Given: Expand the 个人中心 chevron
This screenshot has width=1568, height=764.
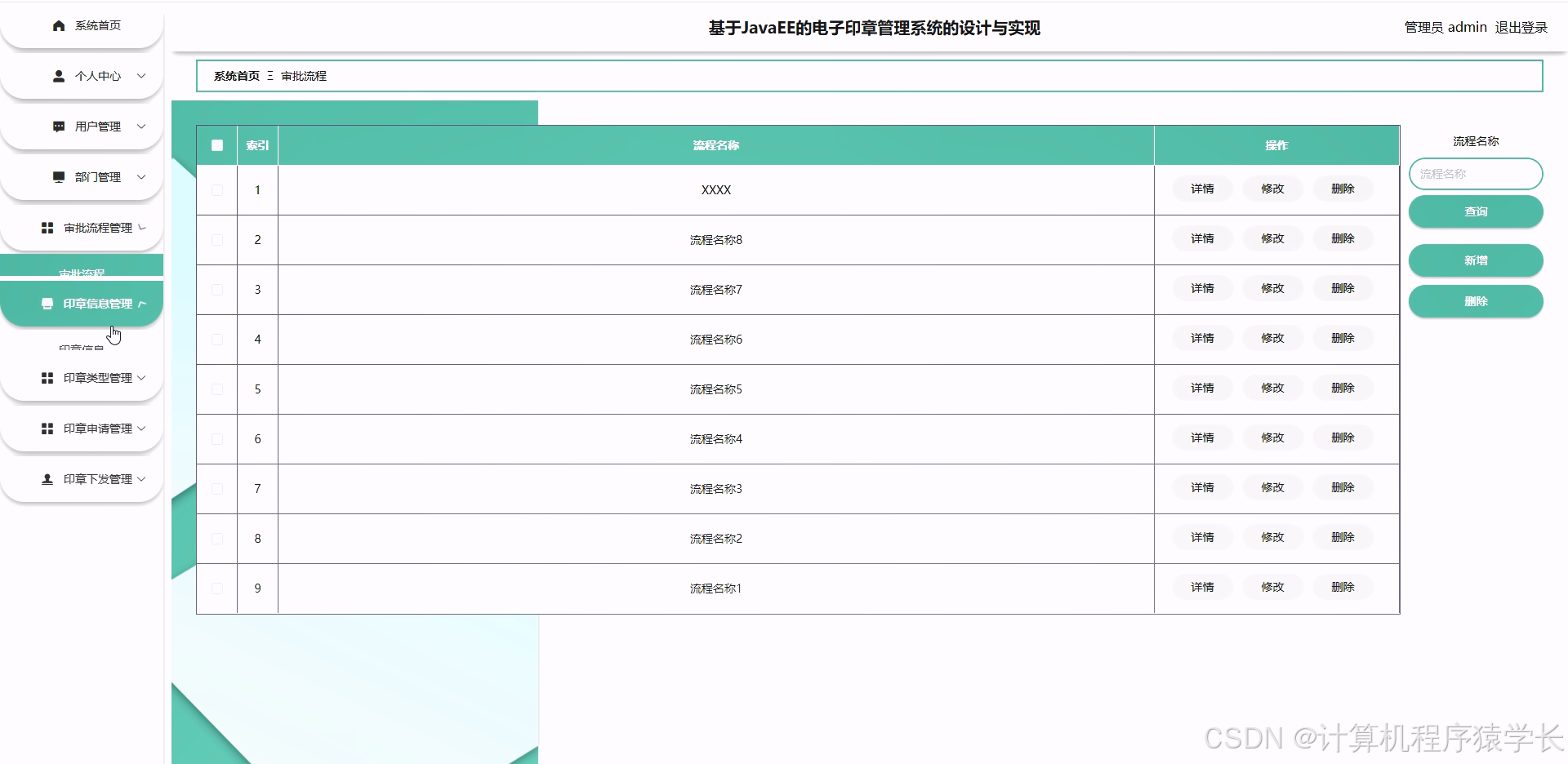Looking at the screenshot, I should [x=141, y=76].
